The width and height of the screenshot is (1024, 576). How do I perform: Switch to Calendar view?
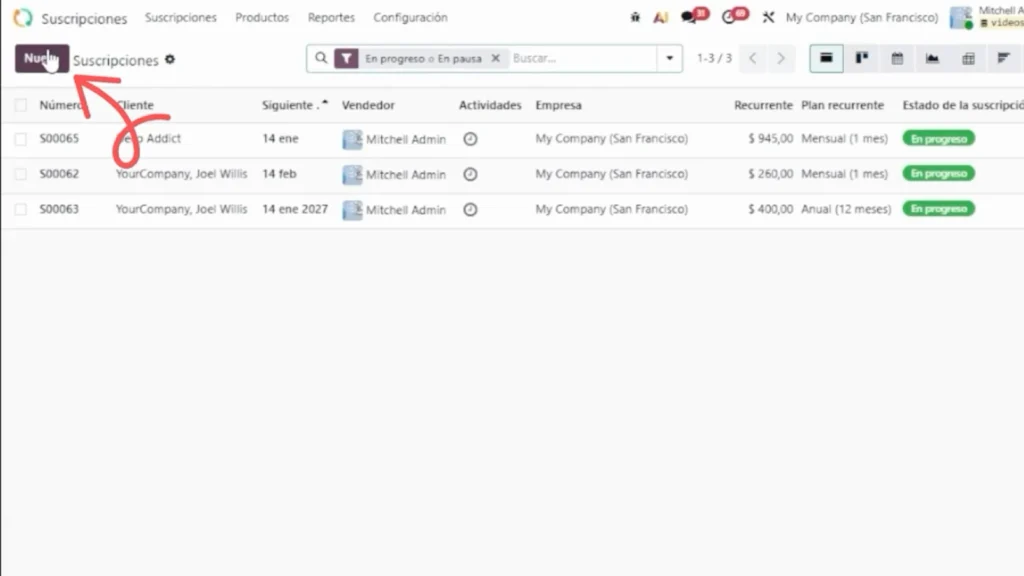click(897, 59)
